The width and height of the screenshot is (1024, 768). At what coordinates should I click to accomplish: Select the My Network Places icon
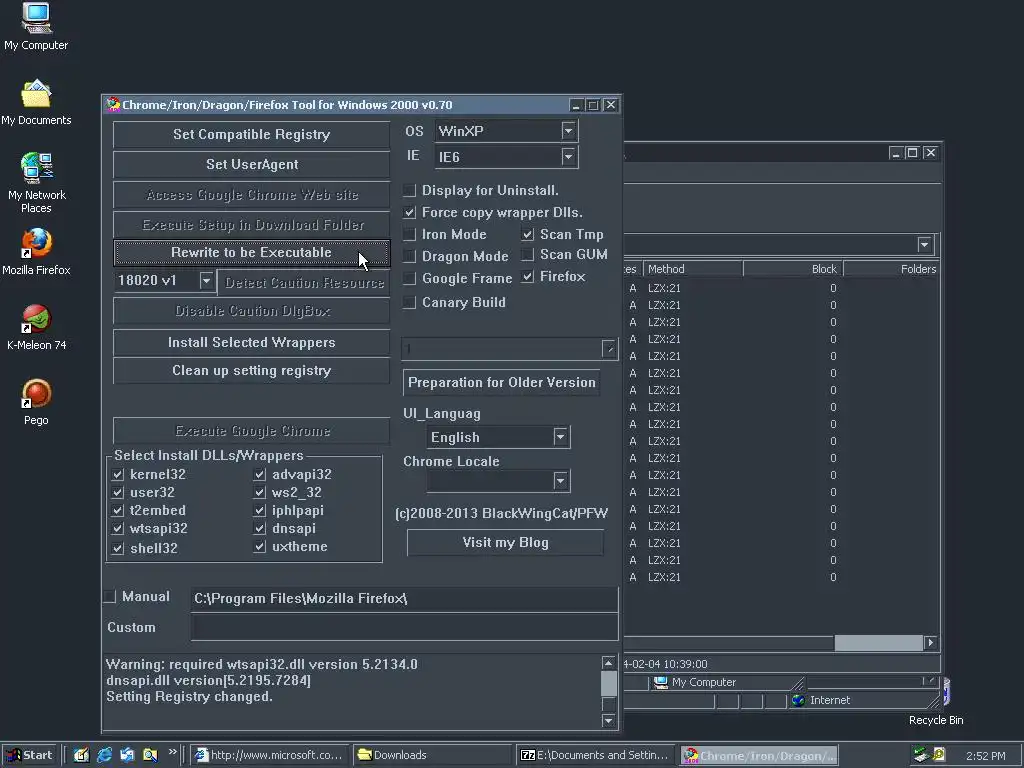pyautogui.click(x=36, y=182)
